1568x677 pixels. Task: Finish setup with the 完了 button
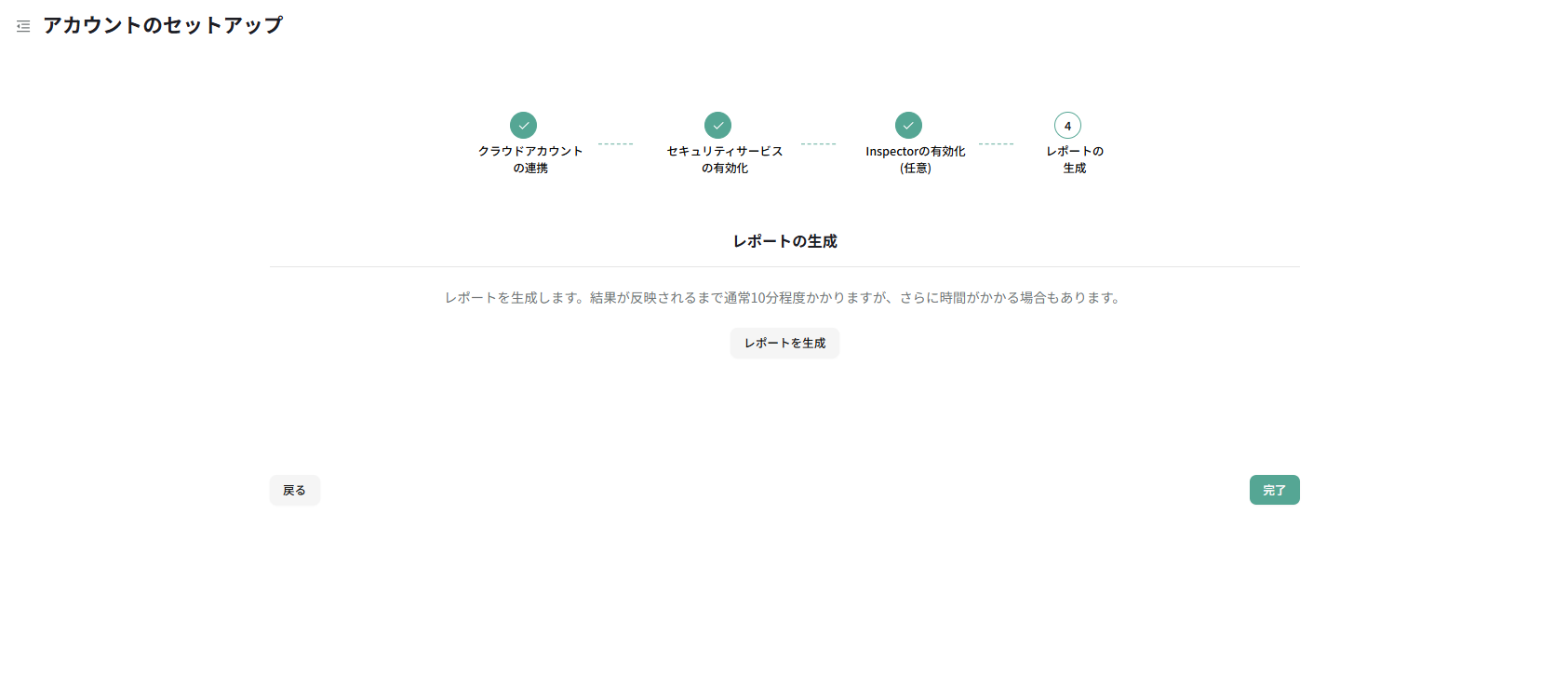coord(1274,490)
